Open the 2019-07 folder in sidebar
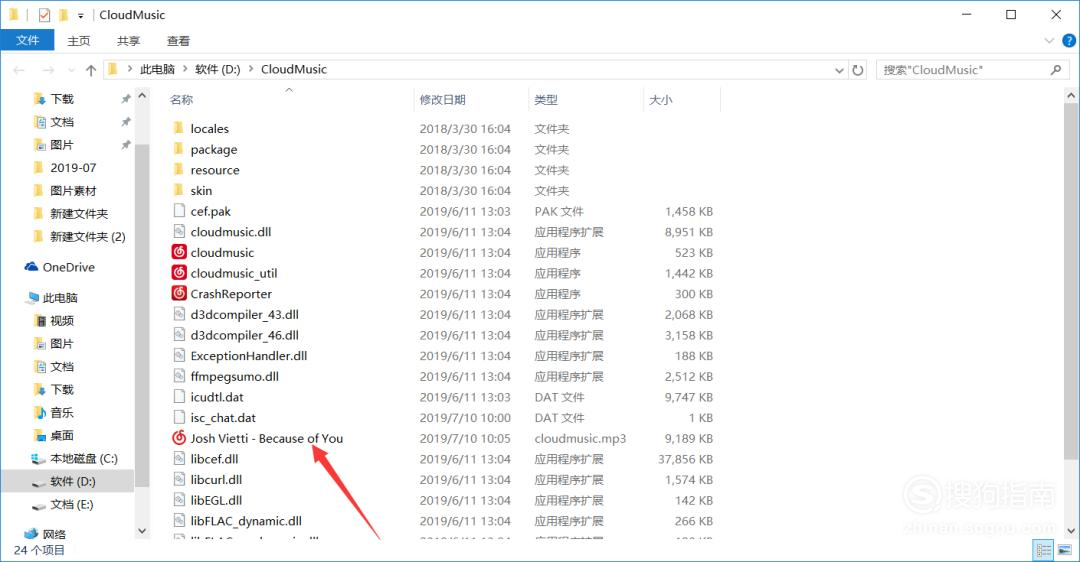 [73, 167]
